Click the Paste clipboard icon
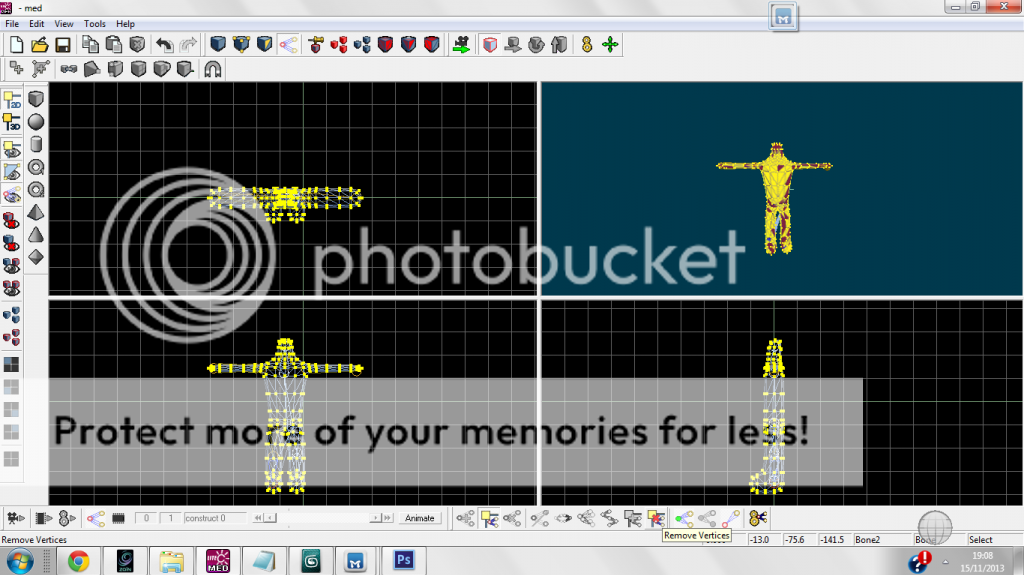The height and width of the screenshot is (575, 1024). pos(114,44)
